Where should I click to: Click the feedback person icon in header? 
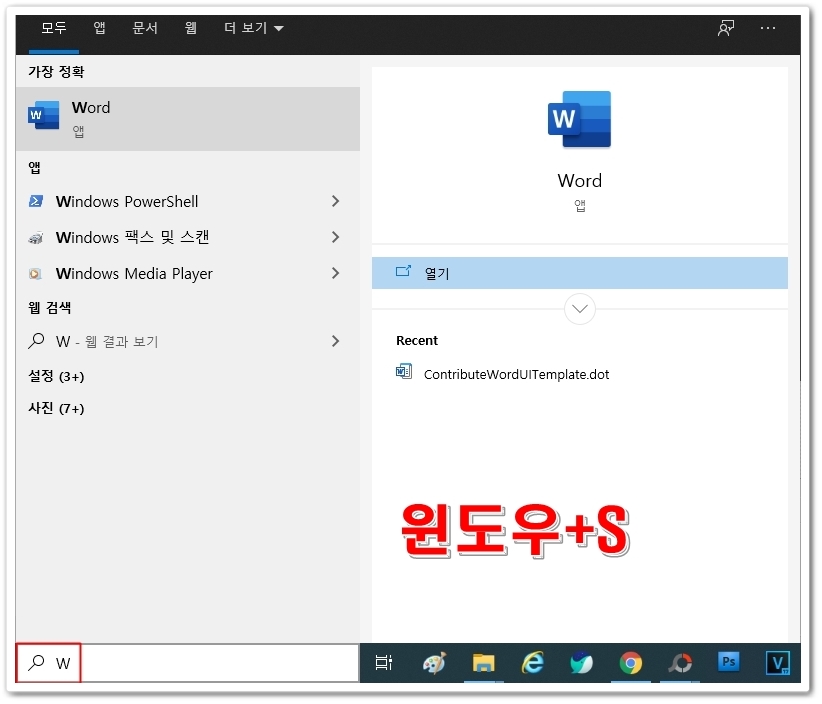pyautogui.click(x=726, y=28)
